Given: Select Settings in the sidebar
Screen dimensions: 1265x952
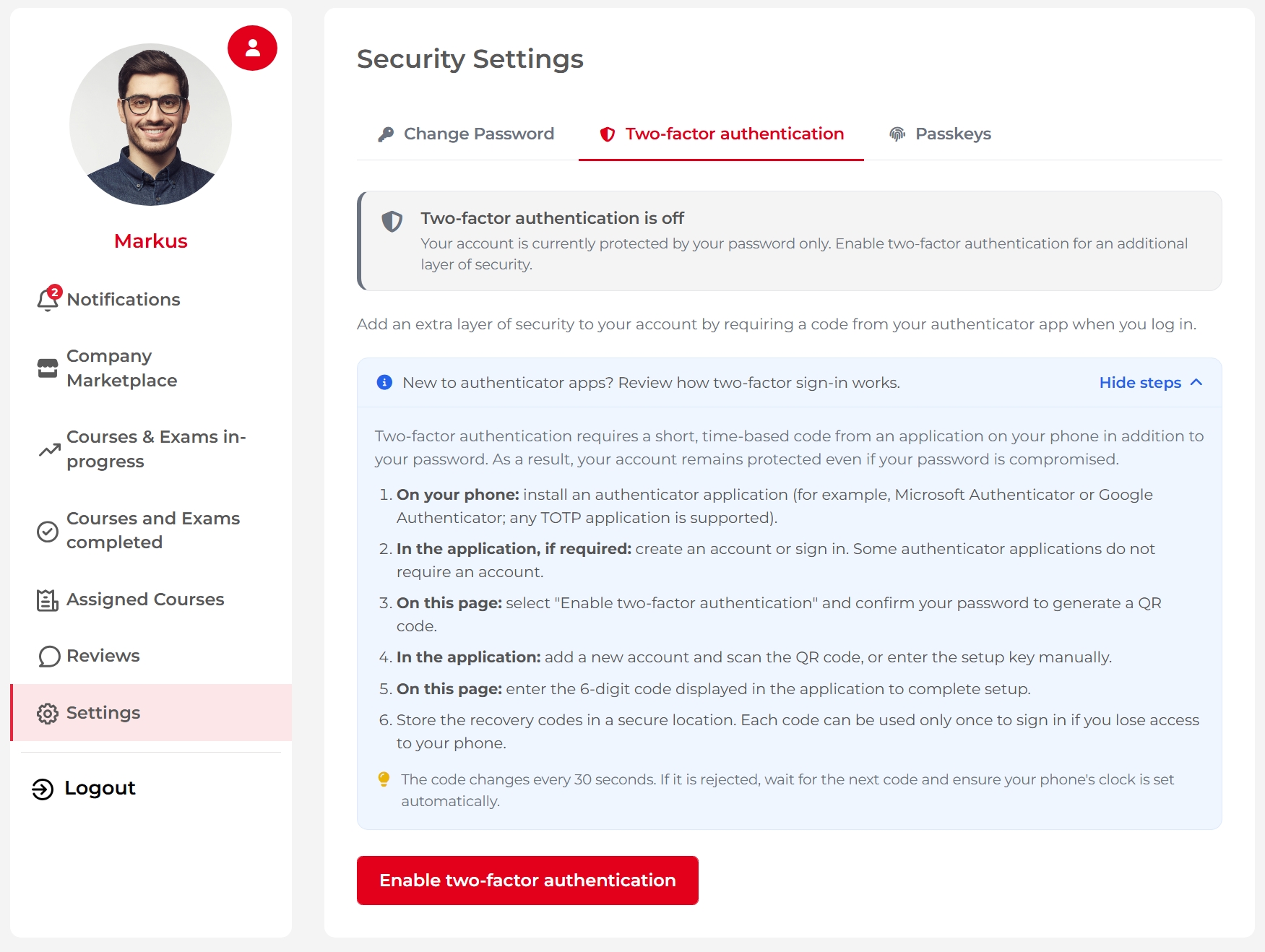Looking at the screenshot, I should (151, 713).
